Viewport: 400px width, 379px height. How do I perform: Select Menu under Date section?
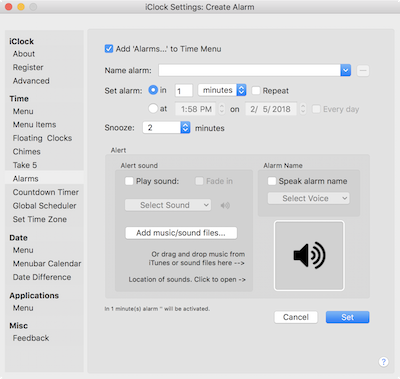[23, 250]
